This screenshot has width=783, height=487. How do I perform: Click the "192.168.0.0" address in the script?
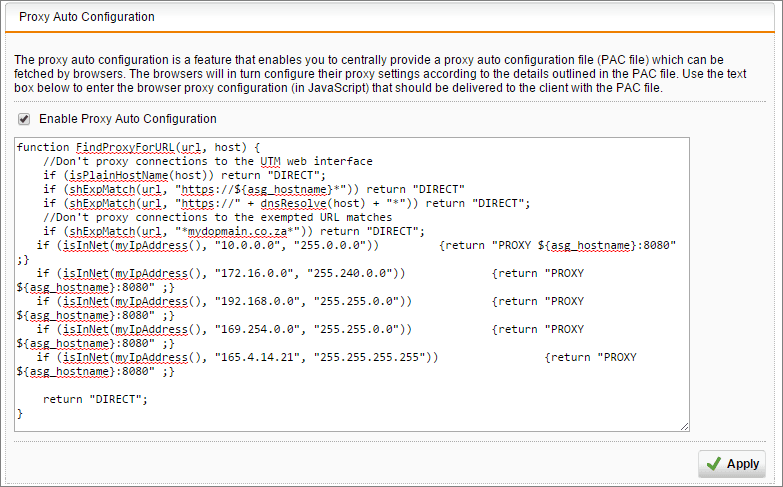[258, 301]
